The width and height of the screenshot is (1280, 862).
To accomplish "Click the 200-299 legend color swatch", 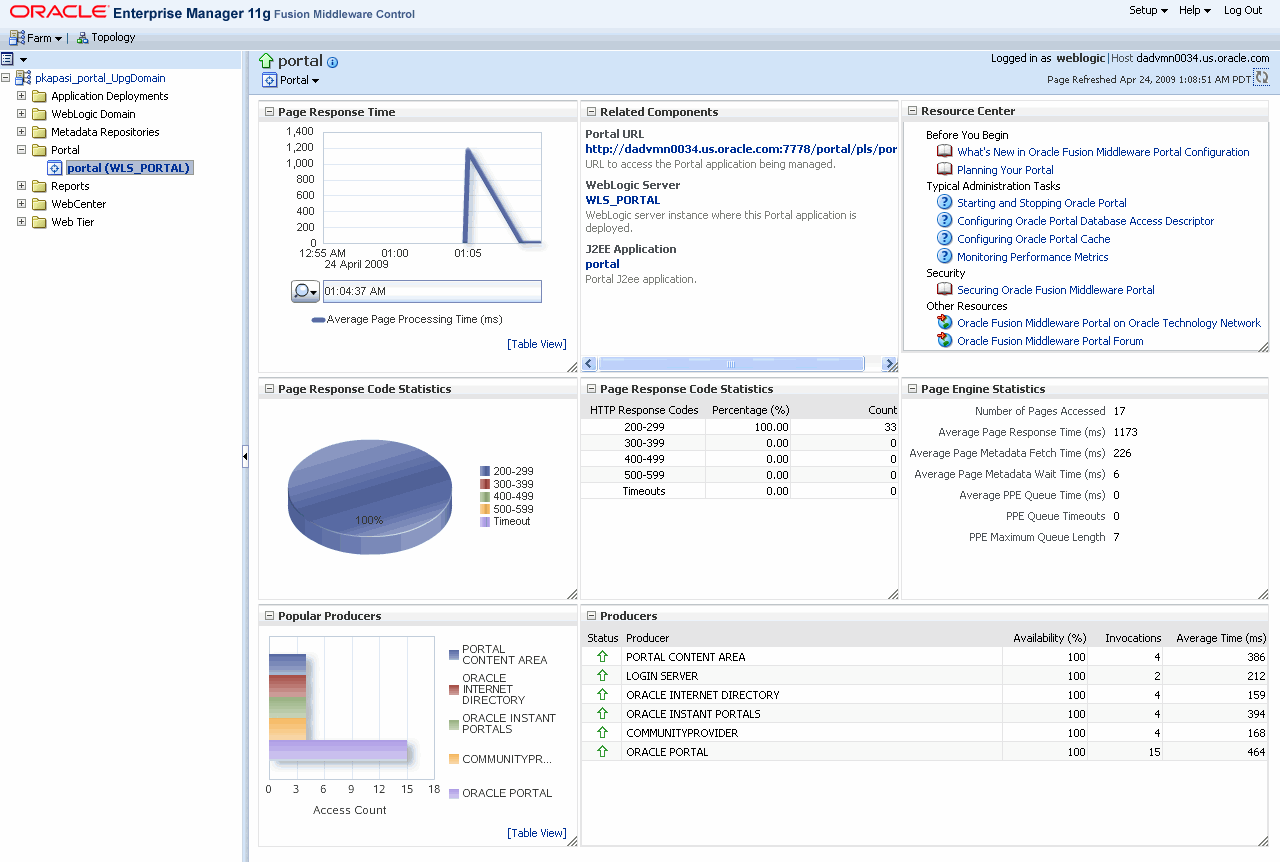I will click(x=485, y=471).
